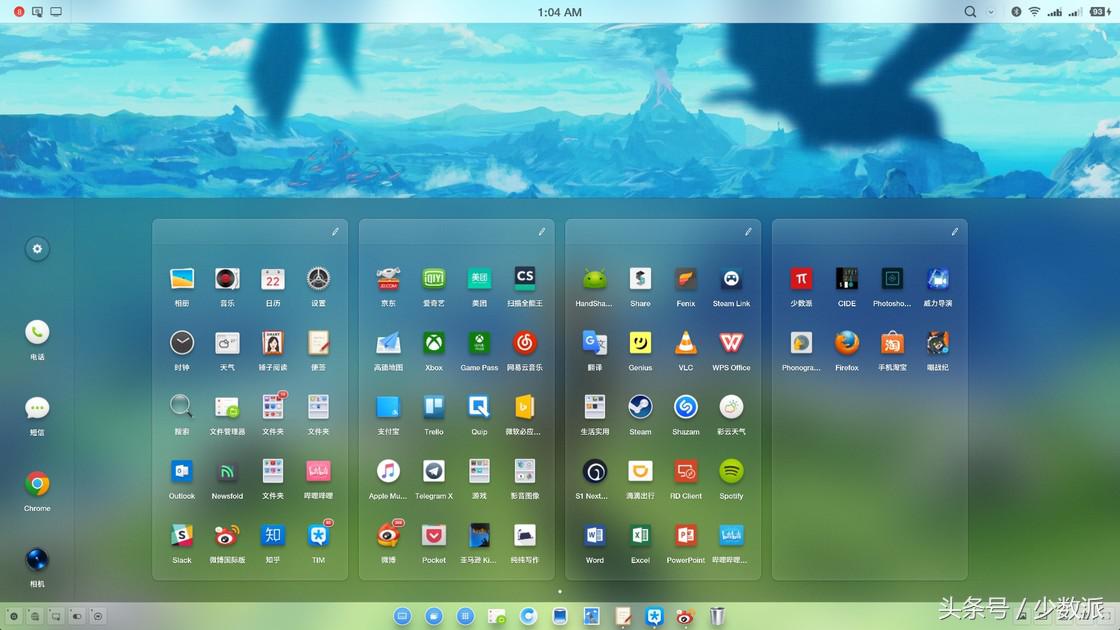
Task: Launch Spotify from the app grid
Action: [731, 471]
